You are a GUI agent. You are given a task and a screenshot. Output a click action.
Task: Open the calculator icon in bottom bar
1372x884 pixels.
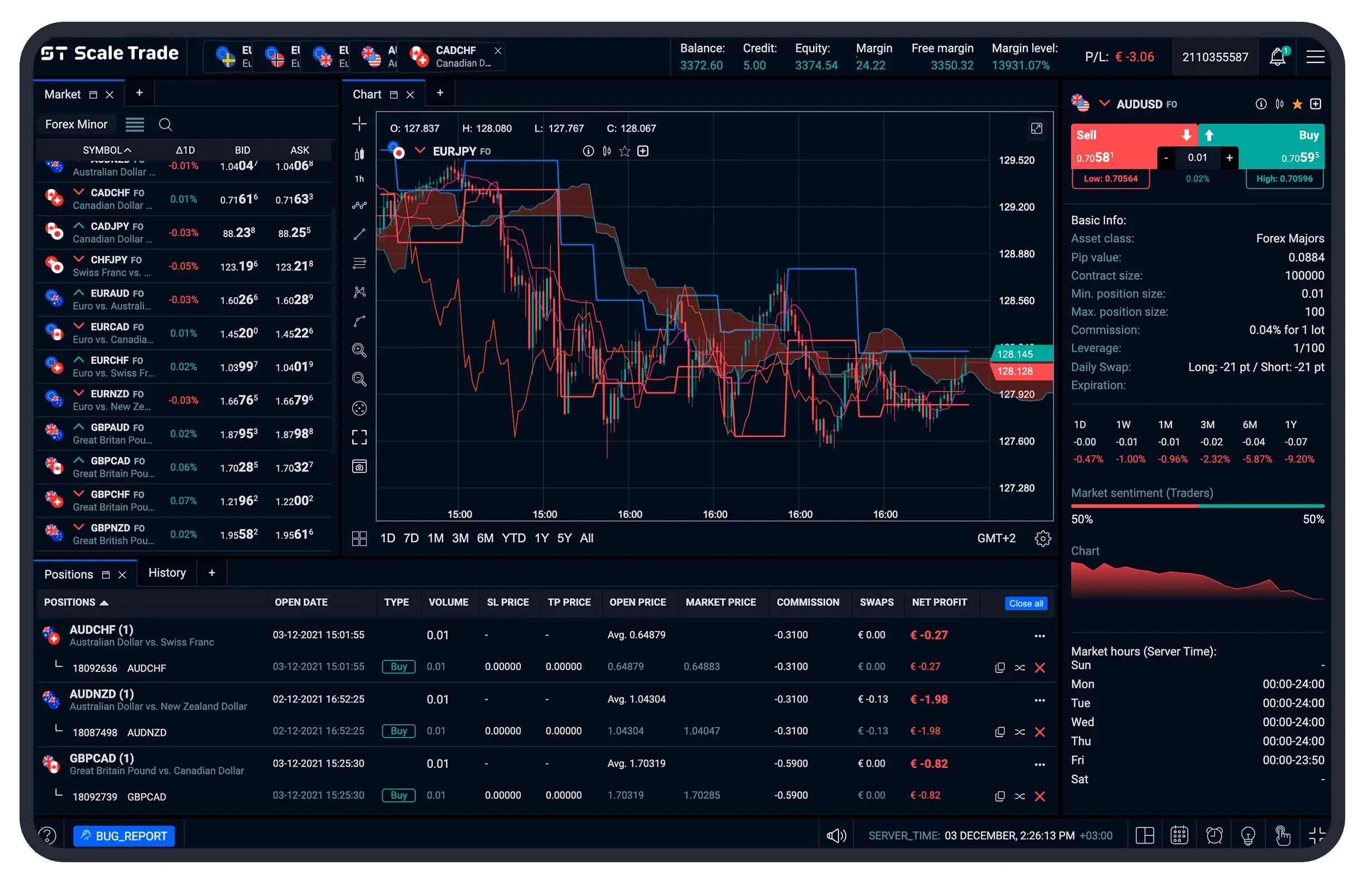[1179, 835]
